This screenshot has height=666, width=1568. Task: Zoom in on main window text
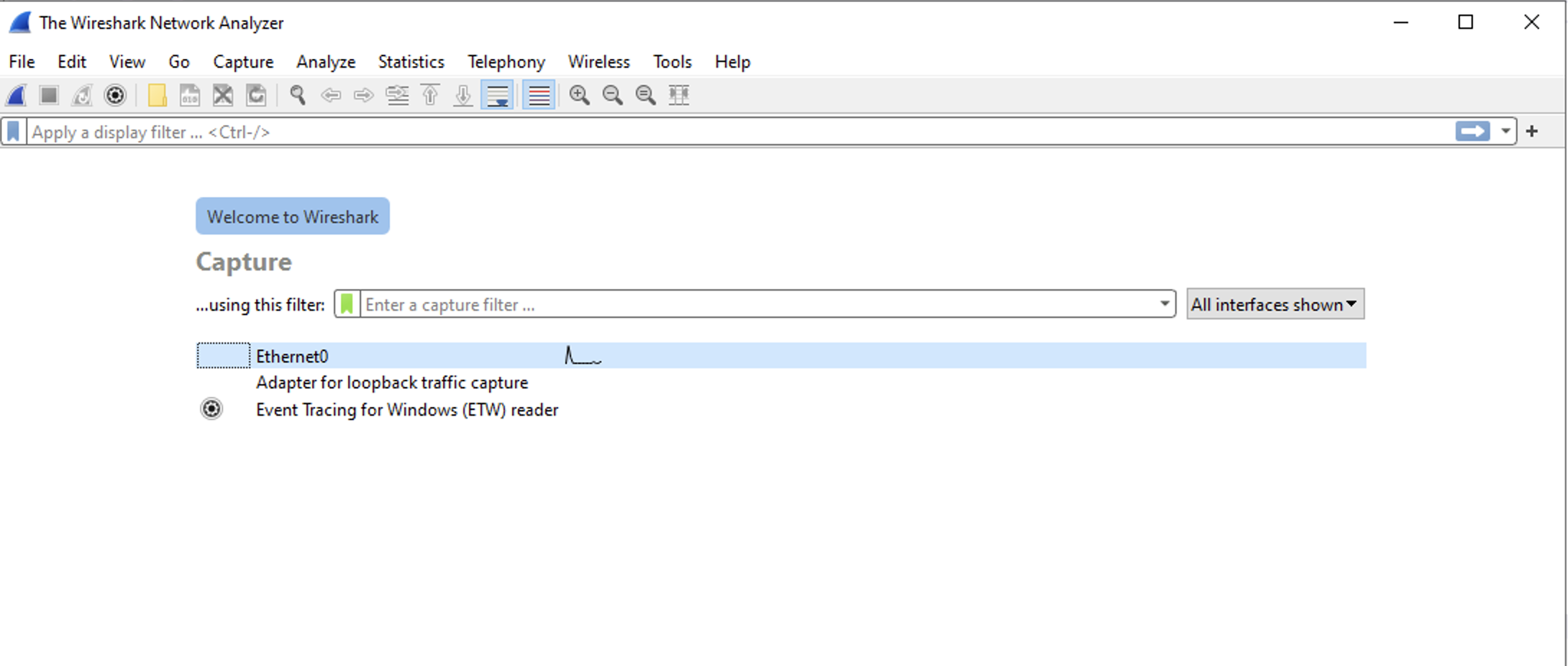click(580, 95)
